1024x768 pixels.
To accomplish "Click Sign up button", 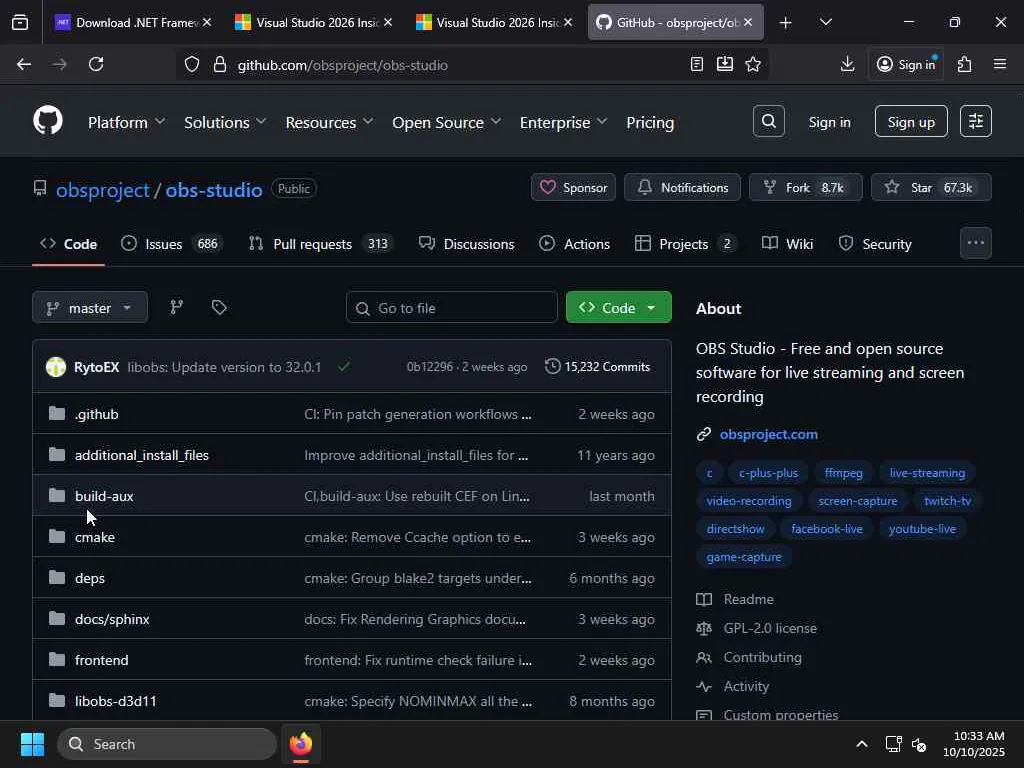I will pyautogui.click(x=911, y=121).
